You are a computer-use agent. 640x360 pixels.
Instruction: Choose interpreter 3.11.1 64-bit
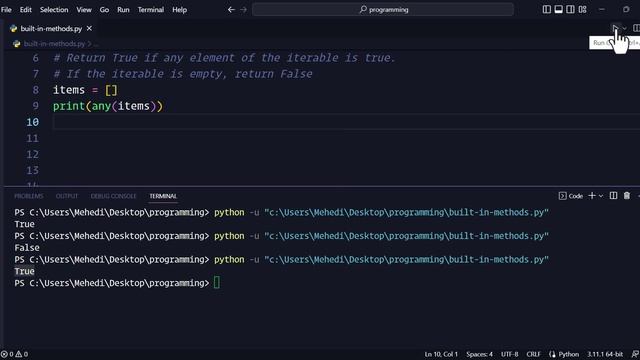[x=605, y=354]
